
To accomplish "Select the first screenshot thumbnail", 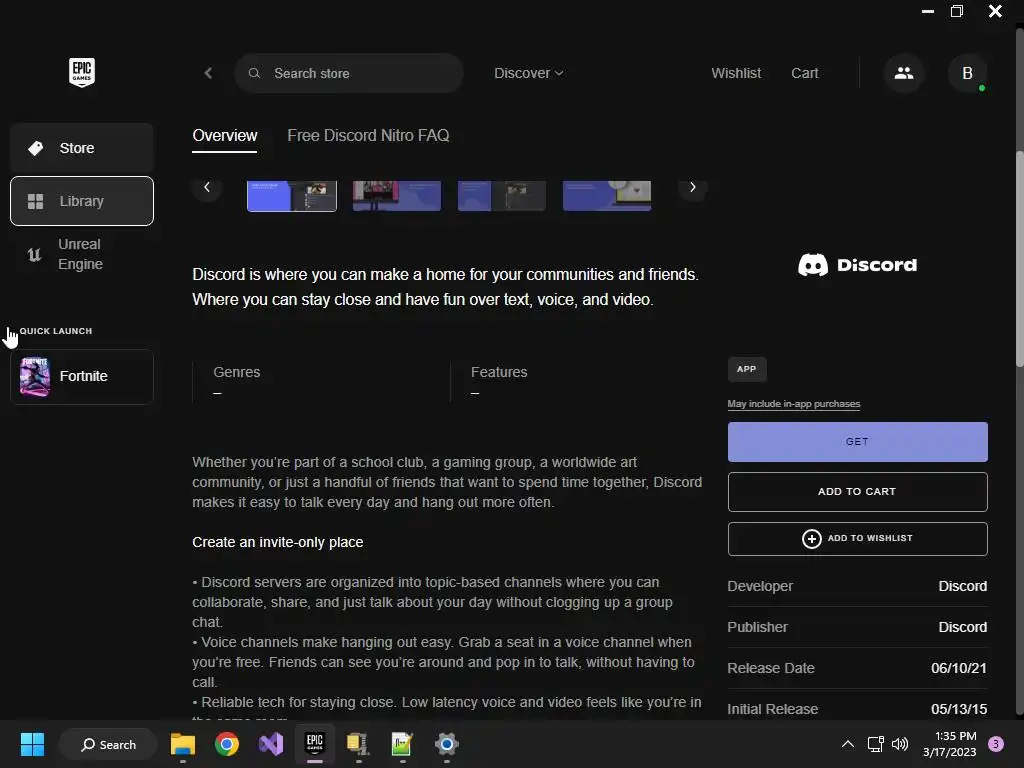I will click(x=292, y=196).
